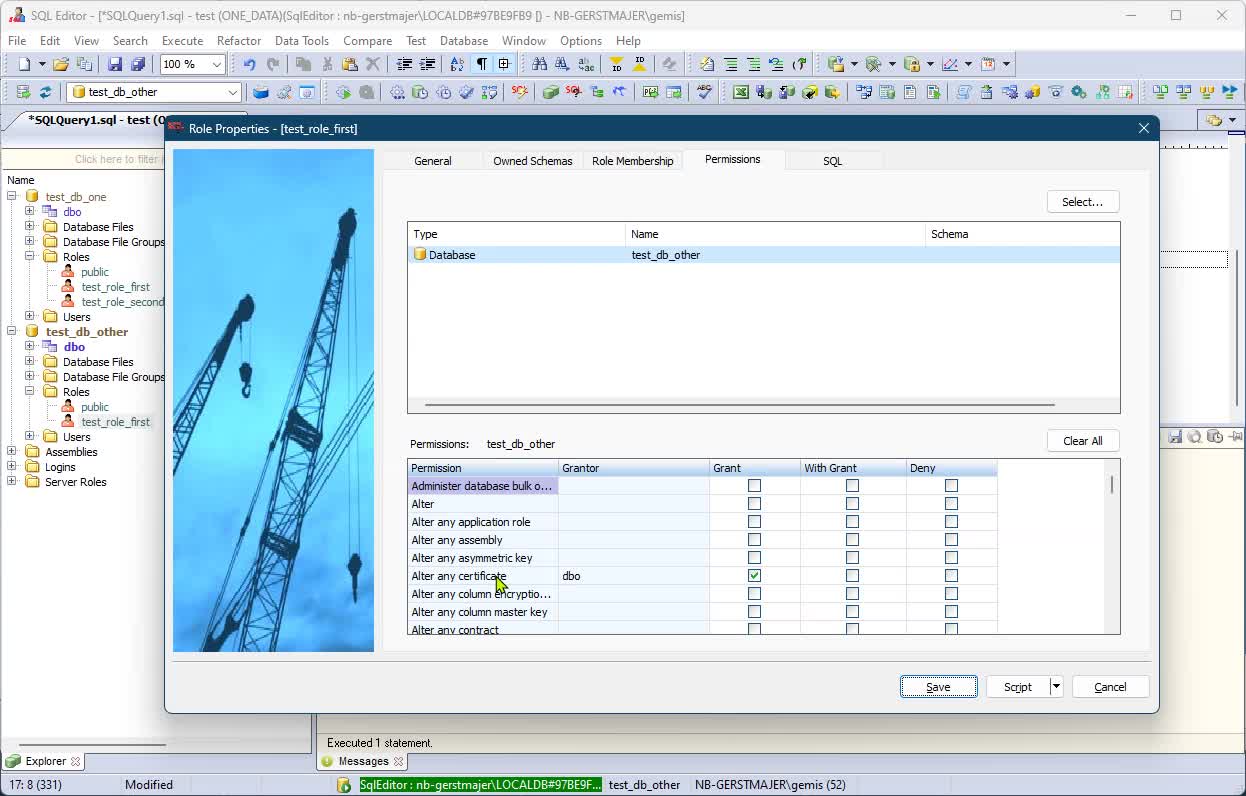This screenshot has width=1246, height=796.
Task: Collapse the test_db_one tree node
Action: [x=12, y=197]
